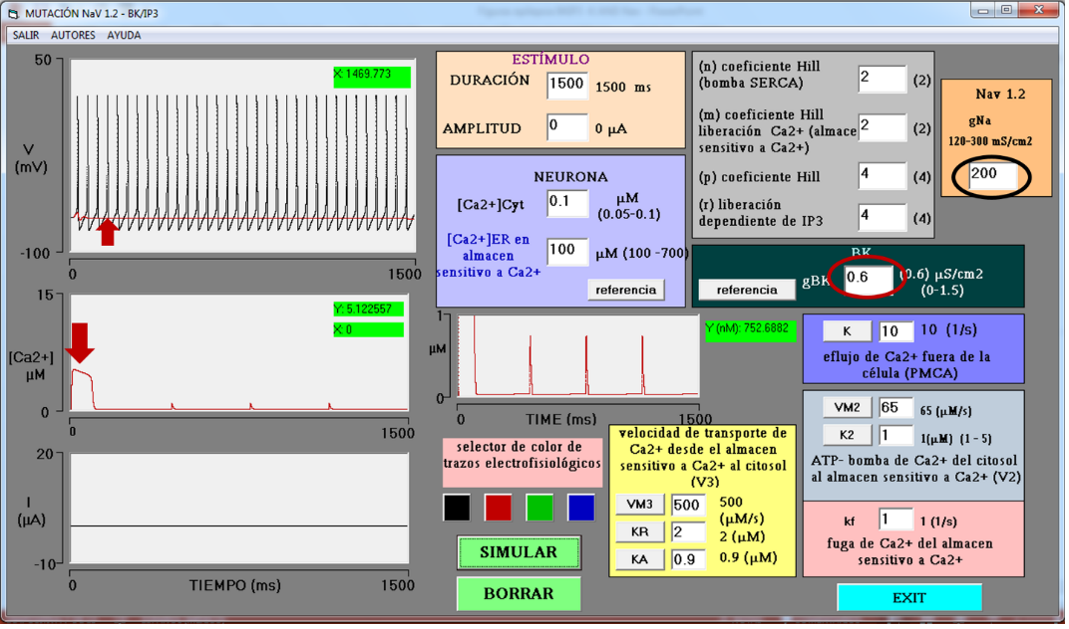Open the SALIR menu

pos(26,35)
